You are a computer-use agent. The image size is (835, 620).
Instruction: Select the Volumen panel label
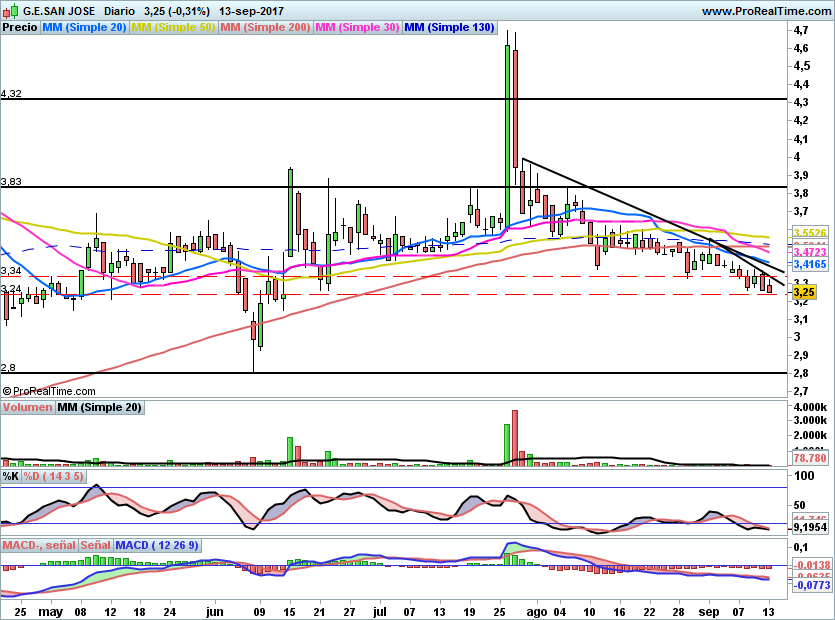point(27,408)
